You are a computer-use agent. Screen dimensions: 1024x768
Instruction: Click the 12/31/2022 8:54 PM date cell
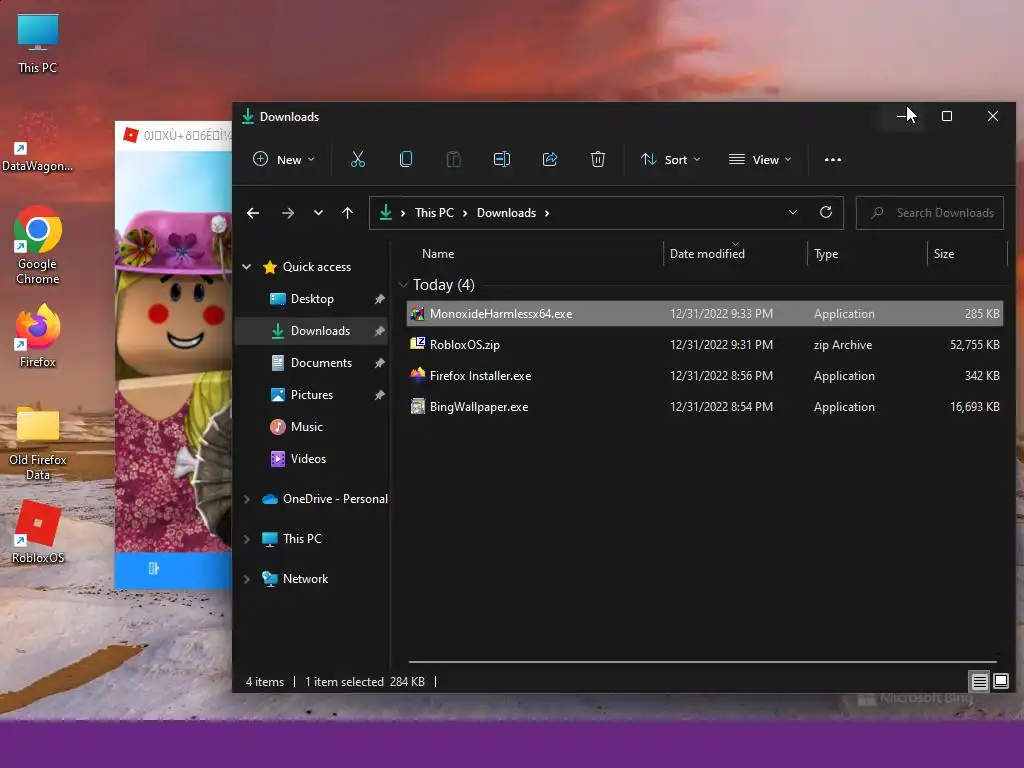coord(721,407)
